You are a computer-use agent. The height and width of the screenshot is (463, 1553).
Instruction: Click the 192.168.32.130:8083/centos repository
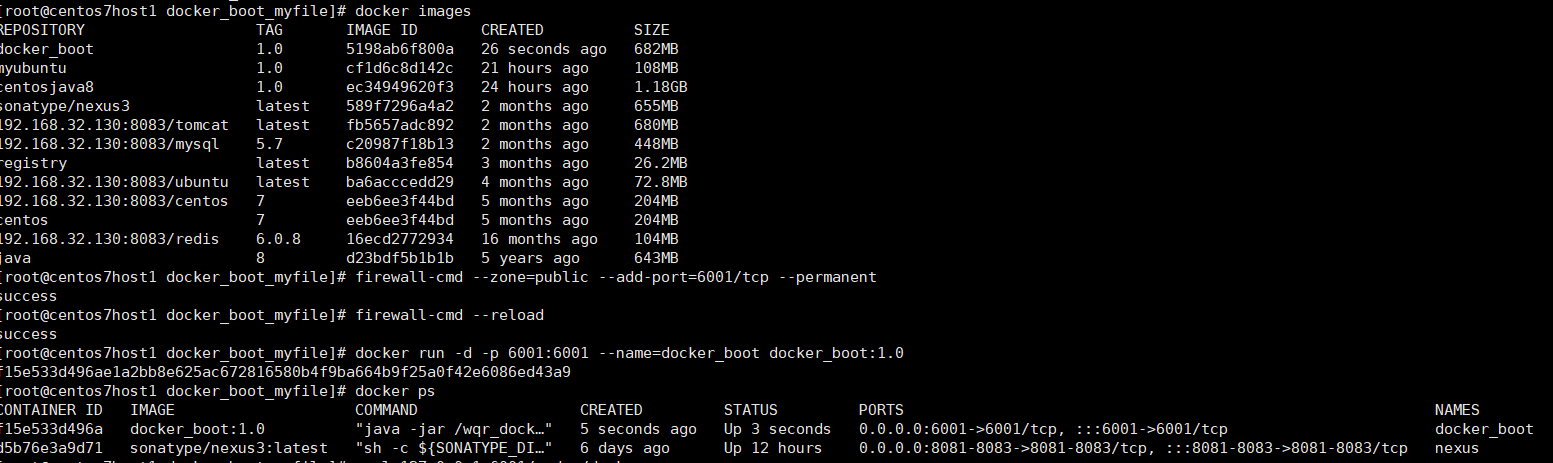point(114,201)
